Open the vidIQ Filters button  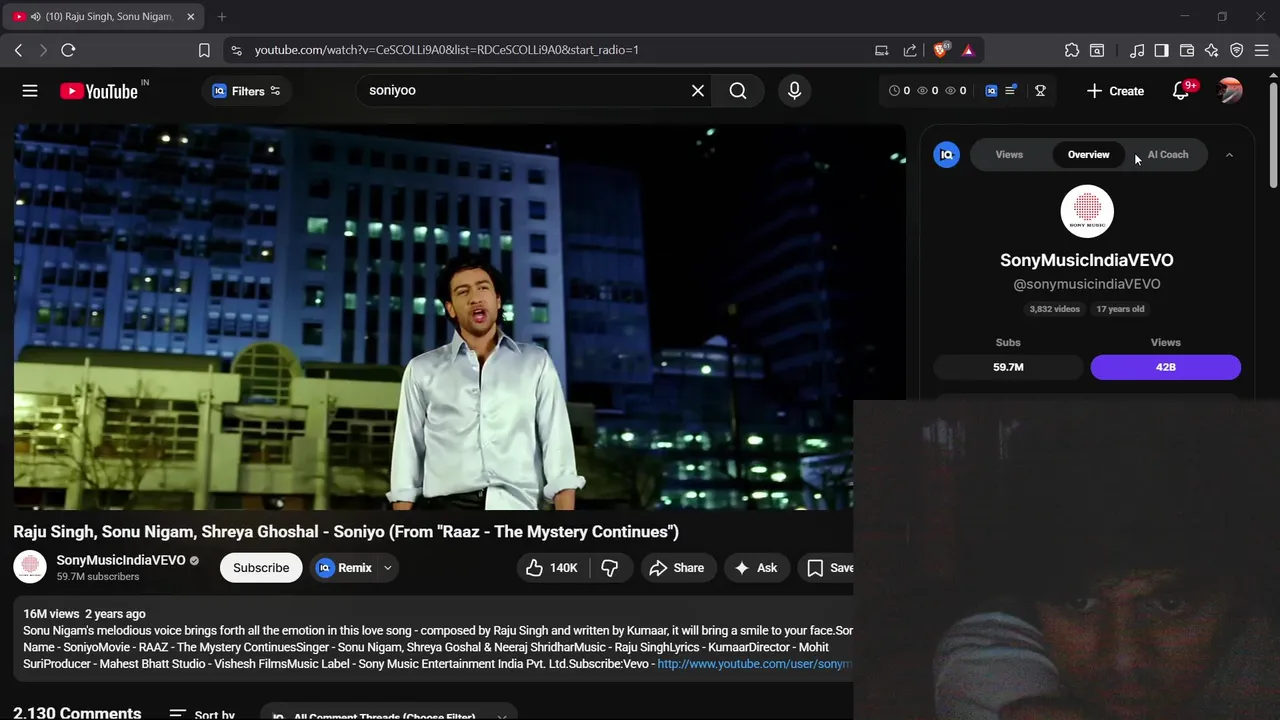tap(247, 91)
